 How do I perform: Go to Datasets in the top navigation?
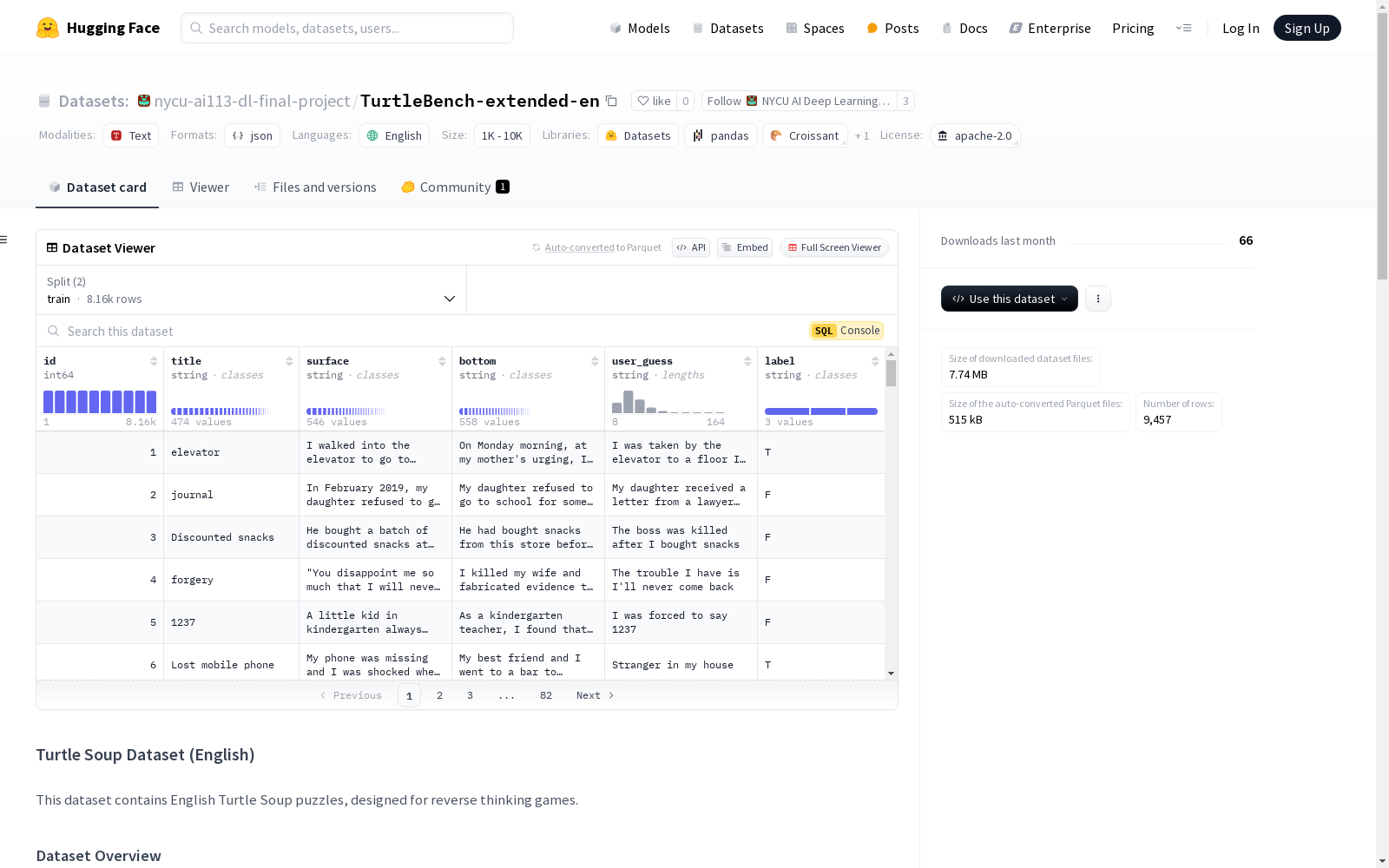727,28
